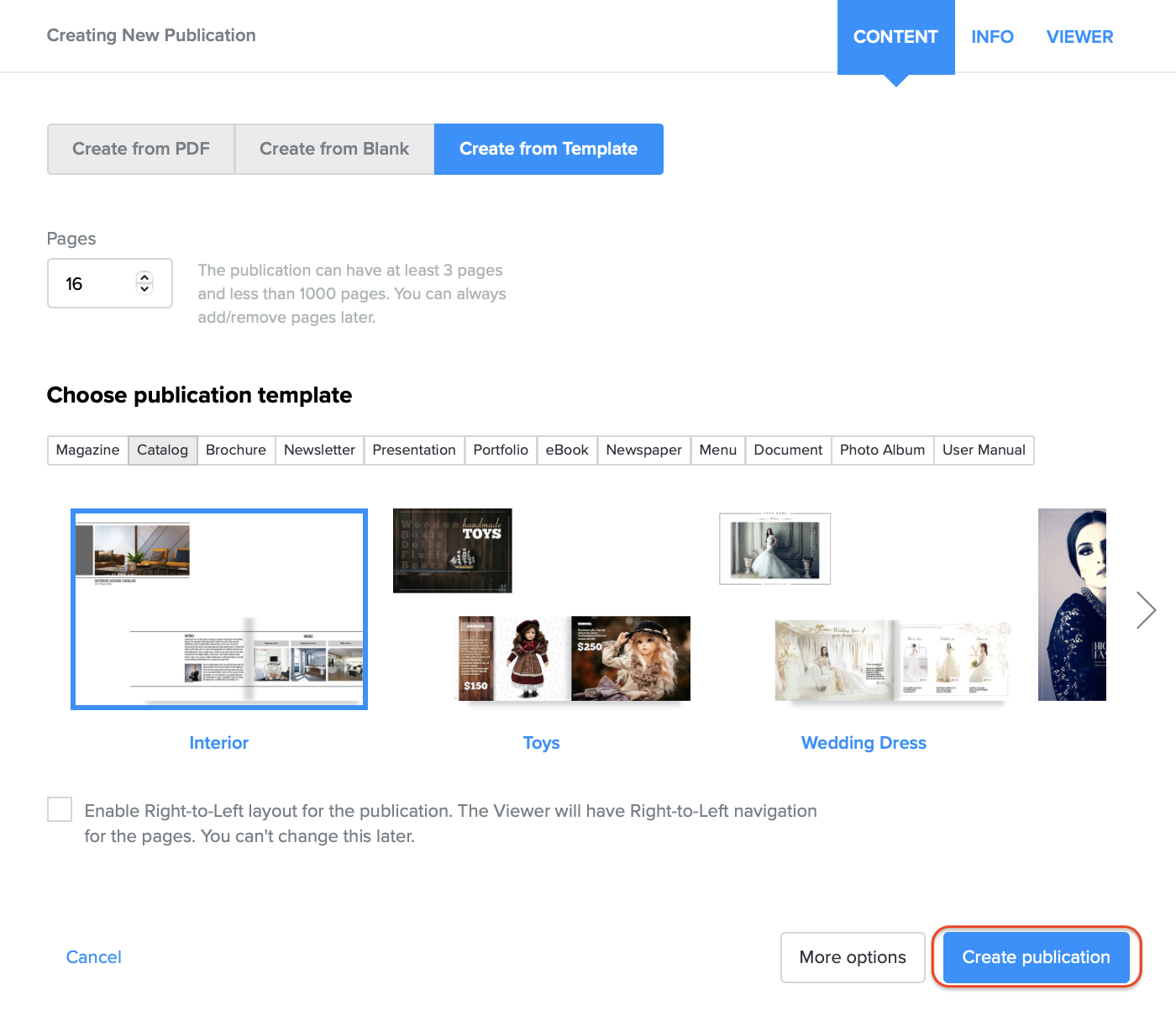1176x1032 pixels.
Task: Click Create publication to finish
Action: click(x=1036, y=957)
